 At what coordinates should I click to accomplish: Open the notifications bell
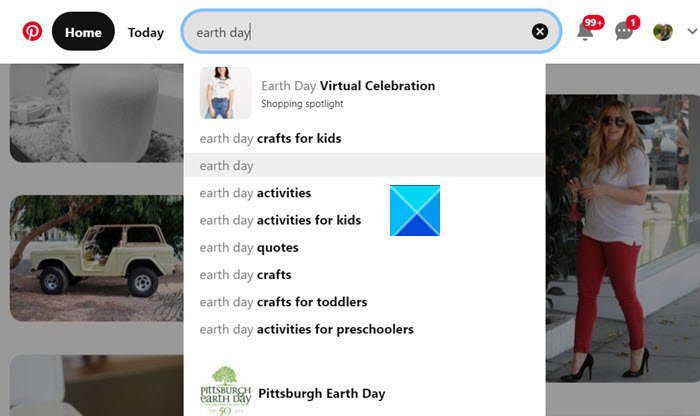(x=585, y=32)
